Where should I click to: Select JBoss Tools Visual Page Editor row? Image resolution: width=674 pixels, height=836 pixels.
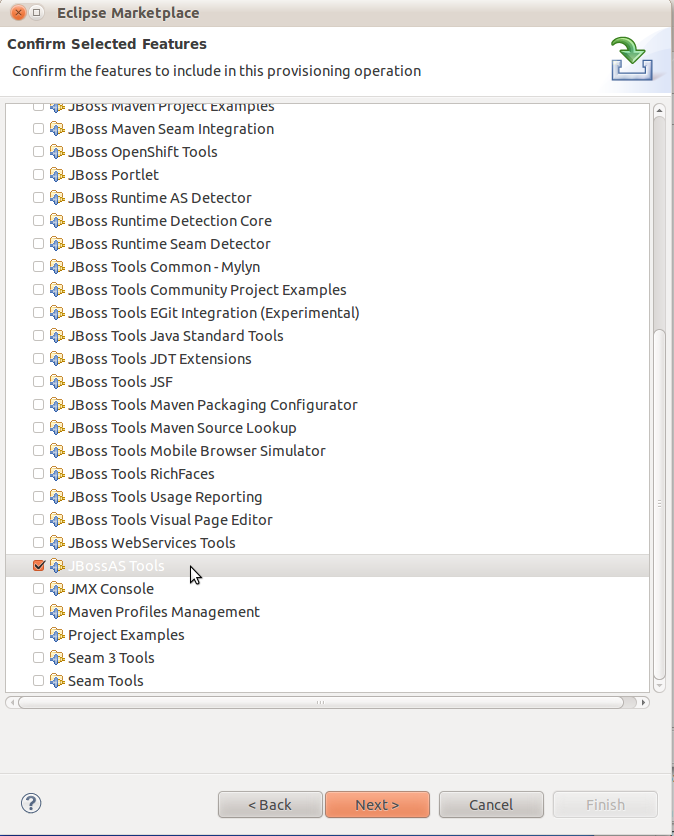pos(170,520)
